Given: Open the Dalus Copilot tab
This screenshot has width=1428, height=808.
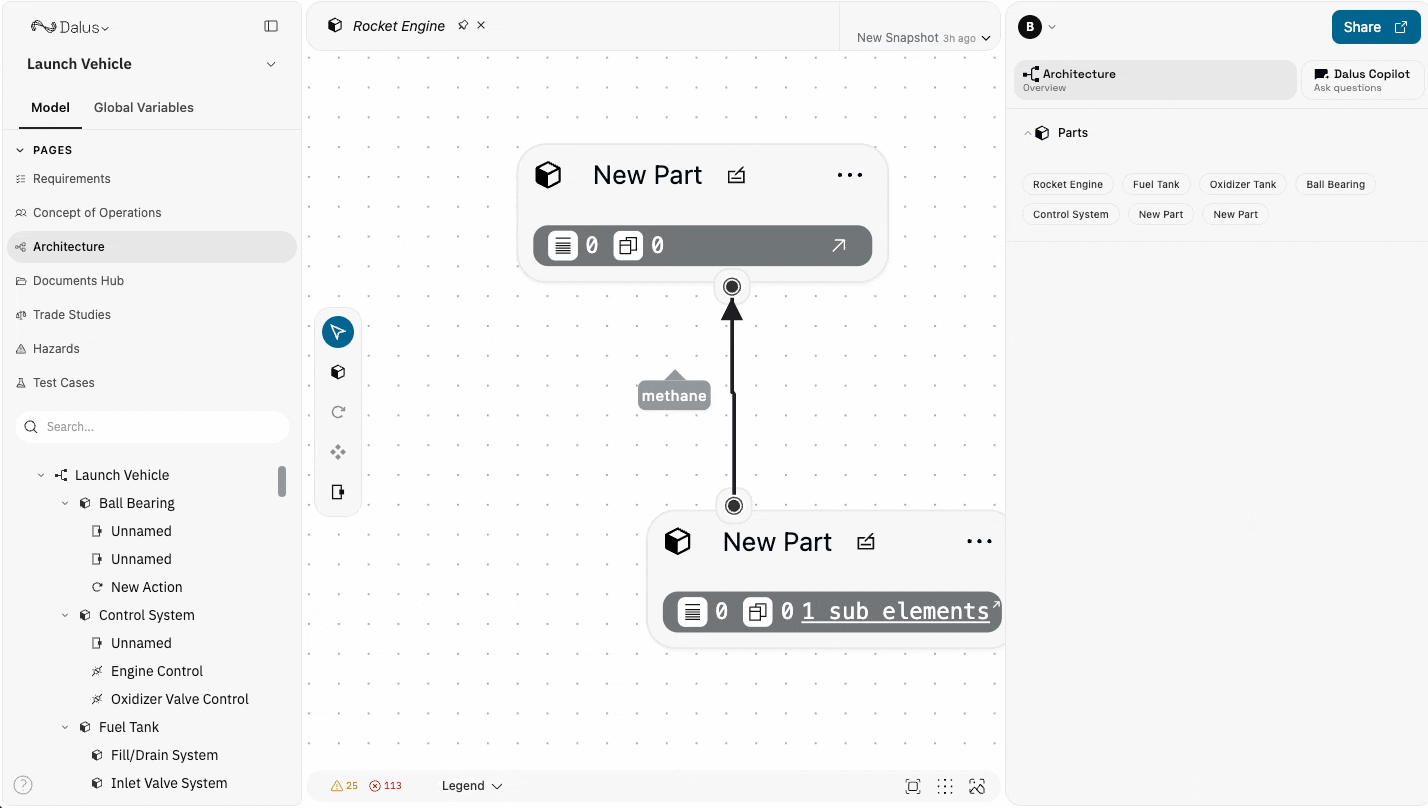Looking at the screenshot, I should tap(1362, 80).
